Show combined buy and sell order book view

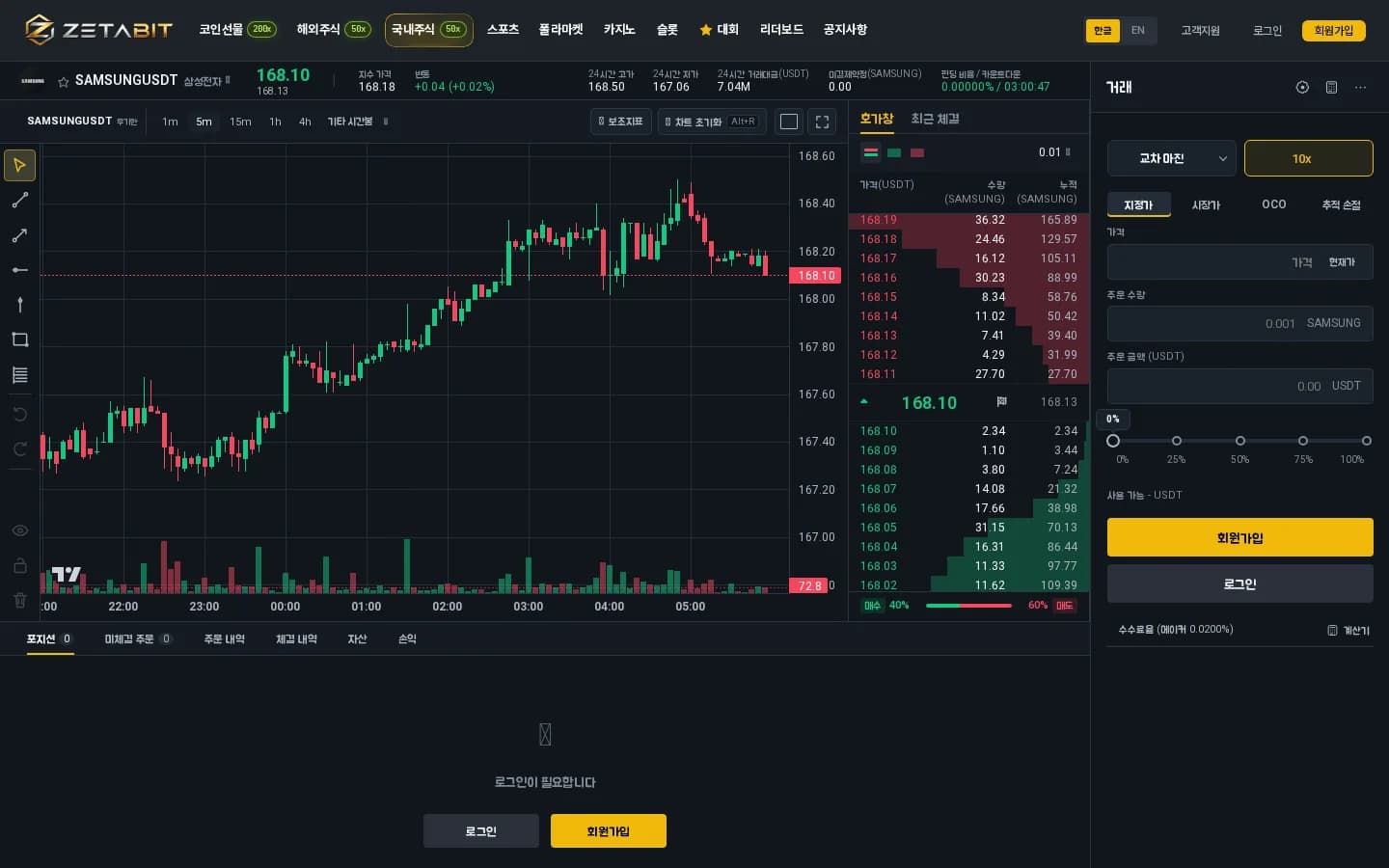[871, 152]
